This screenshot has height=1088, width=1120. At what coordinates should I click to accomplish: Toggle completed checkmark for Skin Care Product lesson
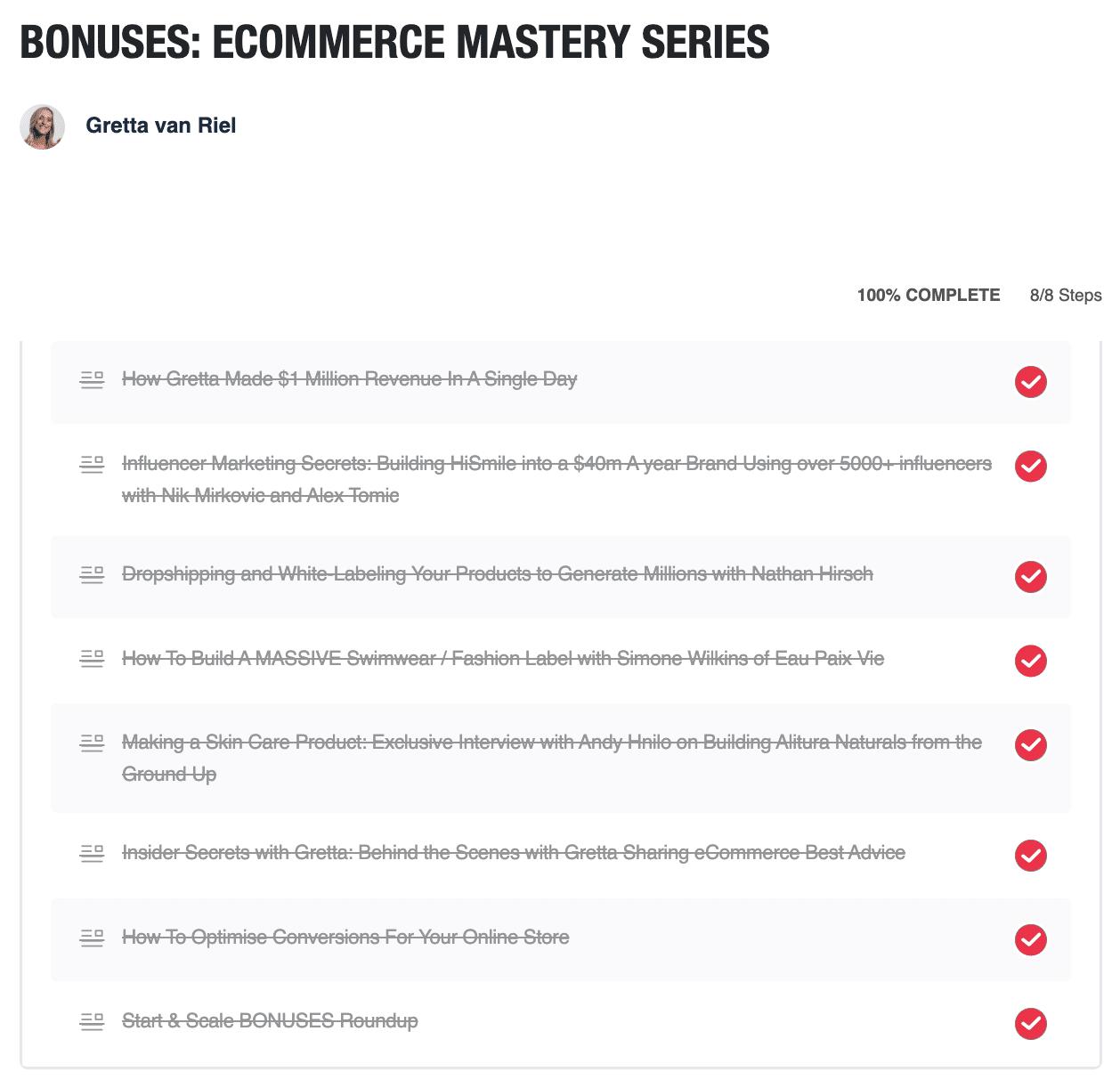click(x=1031, y=744)
